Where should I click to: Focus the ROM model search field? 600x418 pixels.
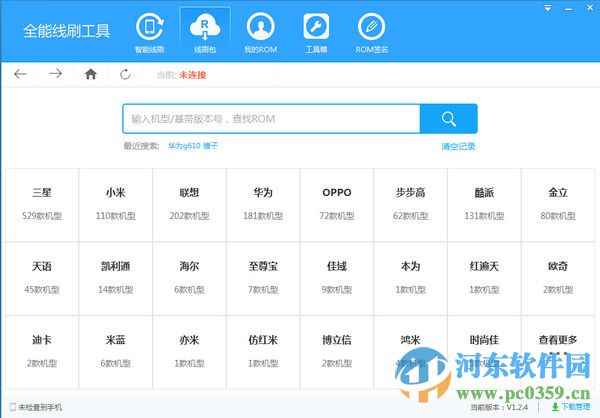pos(271,119)
